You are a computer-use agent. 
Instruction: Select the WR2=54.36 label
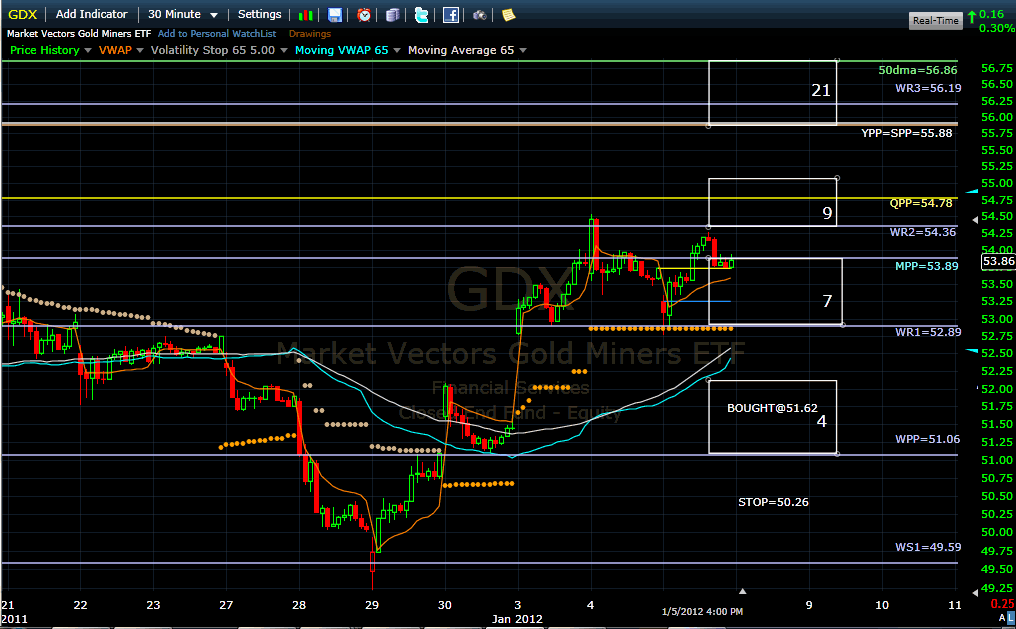tap(923, 232)
